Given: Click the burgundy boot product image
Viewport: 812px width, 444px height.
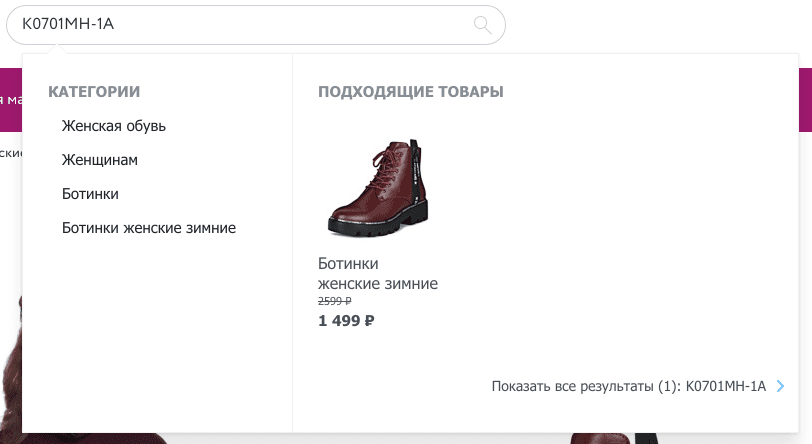Looking at the screenshot, I should [x=378, y=188].
